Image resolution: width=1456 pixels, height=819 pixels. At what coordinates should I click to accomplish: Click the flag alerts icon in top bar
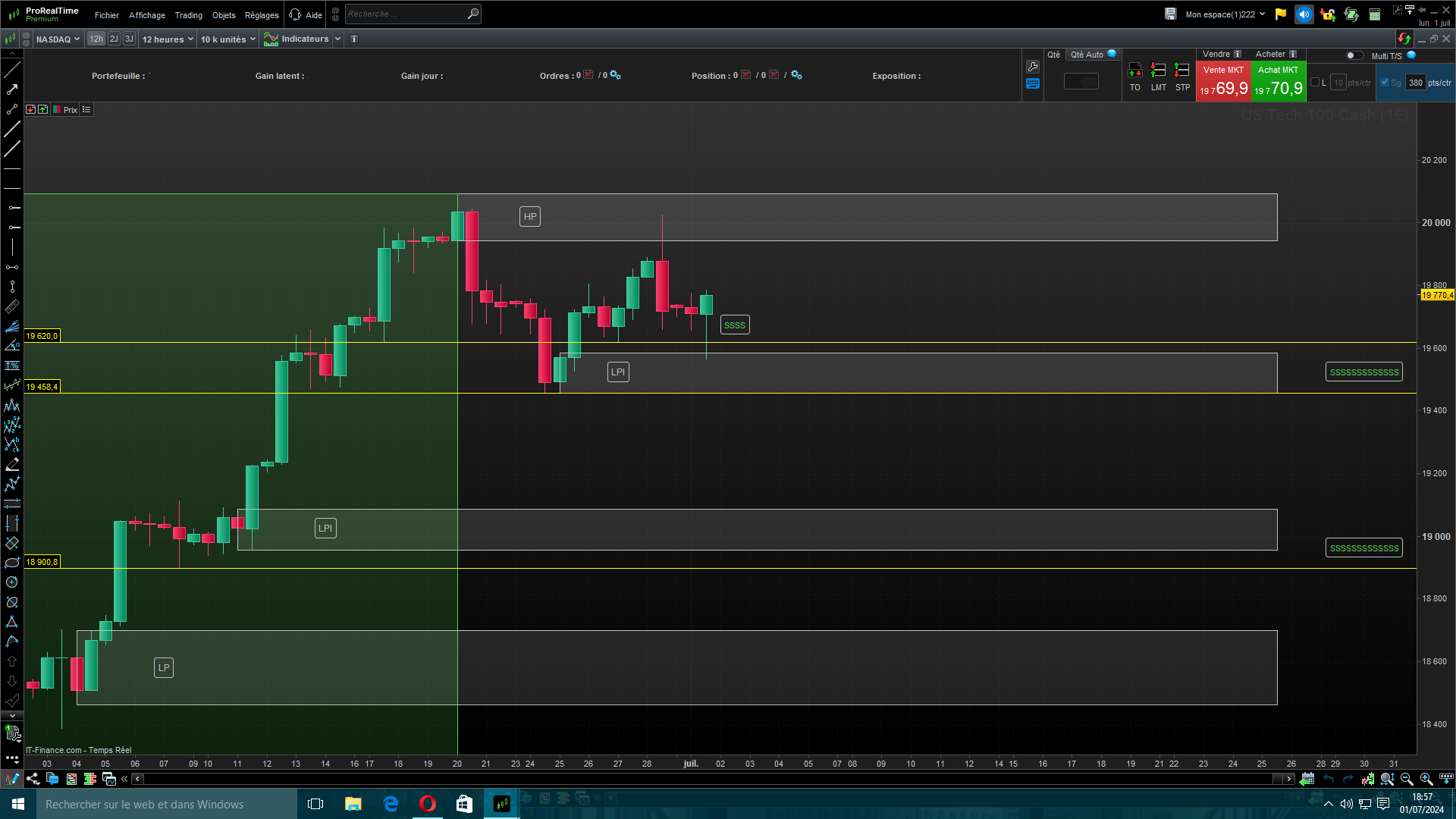pyautogui.click(x=1281, y=14)
